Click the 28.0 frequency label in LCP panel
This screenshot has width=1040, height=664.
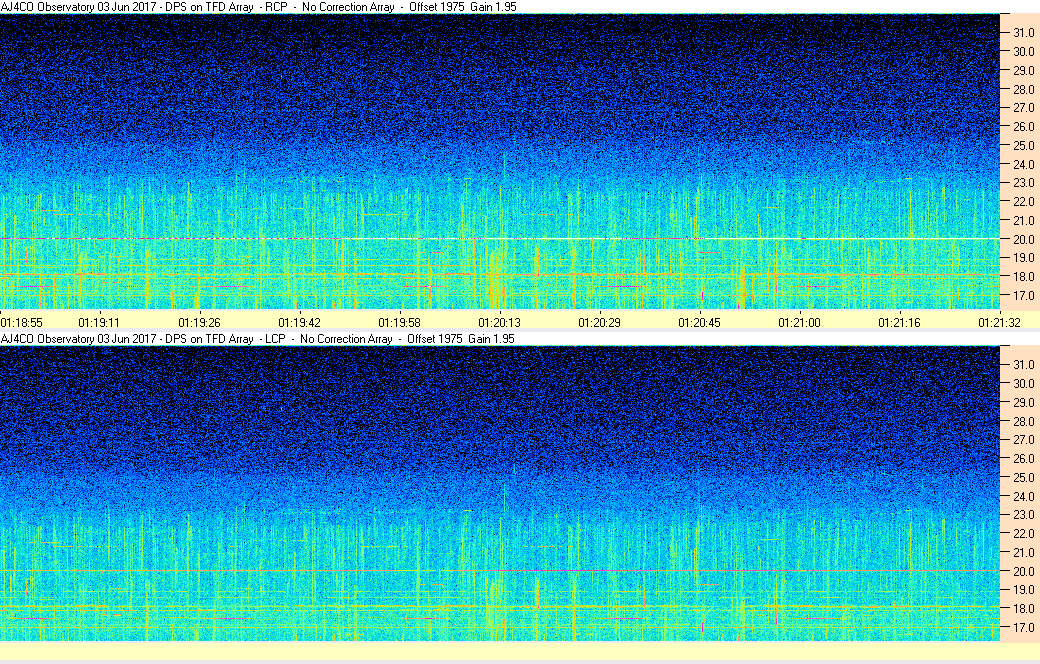tap(1024, 421)
